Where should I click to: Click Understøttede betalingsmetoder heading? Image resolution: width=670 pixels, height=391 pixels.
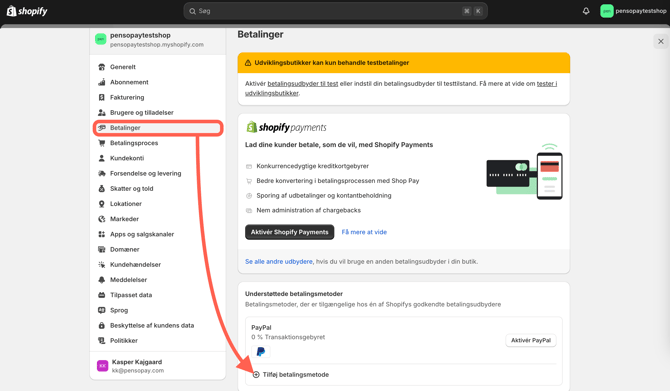coord(294,294)
